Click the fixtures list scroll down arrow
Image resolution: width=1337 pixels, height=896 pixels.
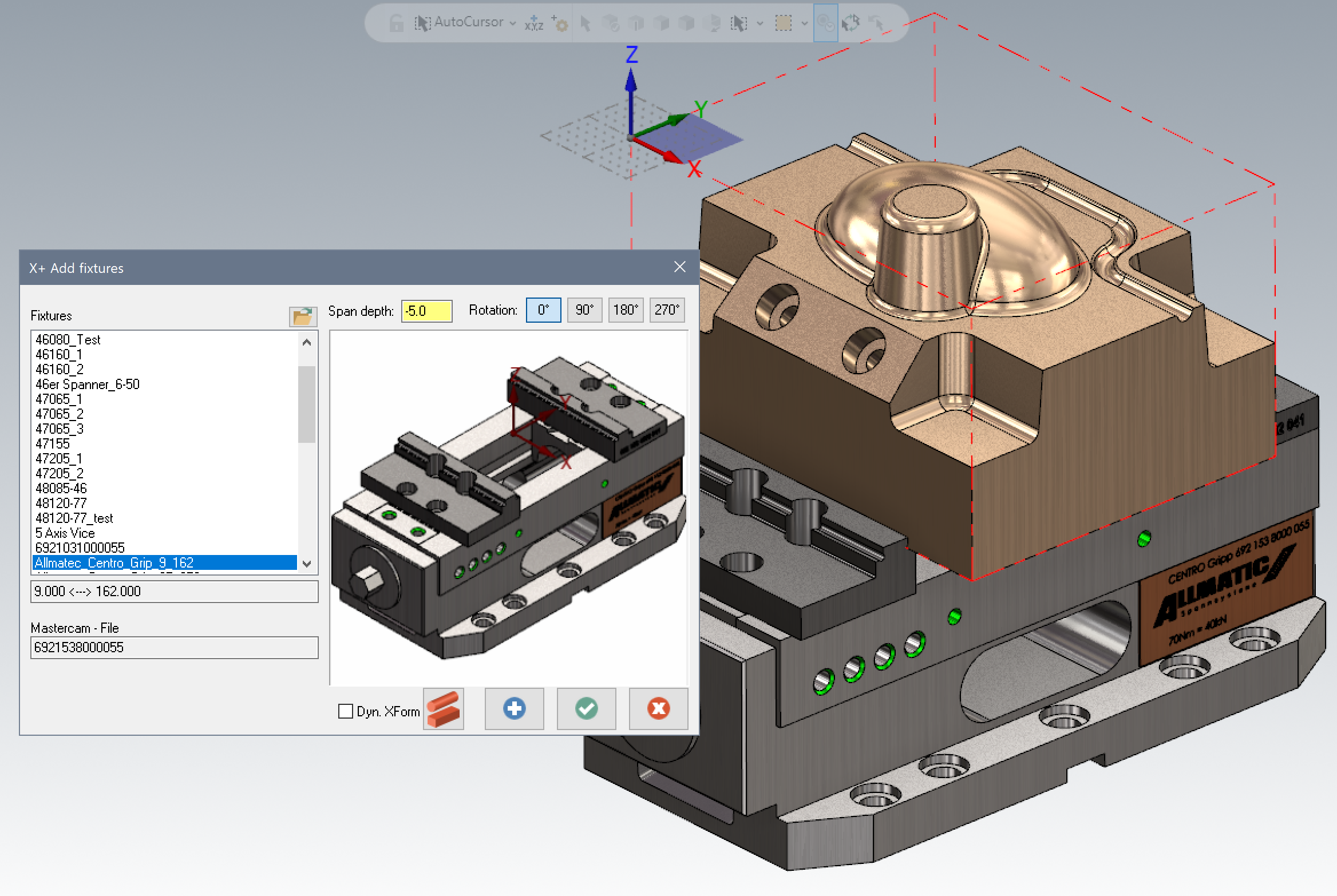coord(307,564)
